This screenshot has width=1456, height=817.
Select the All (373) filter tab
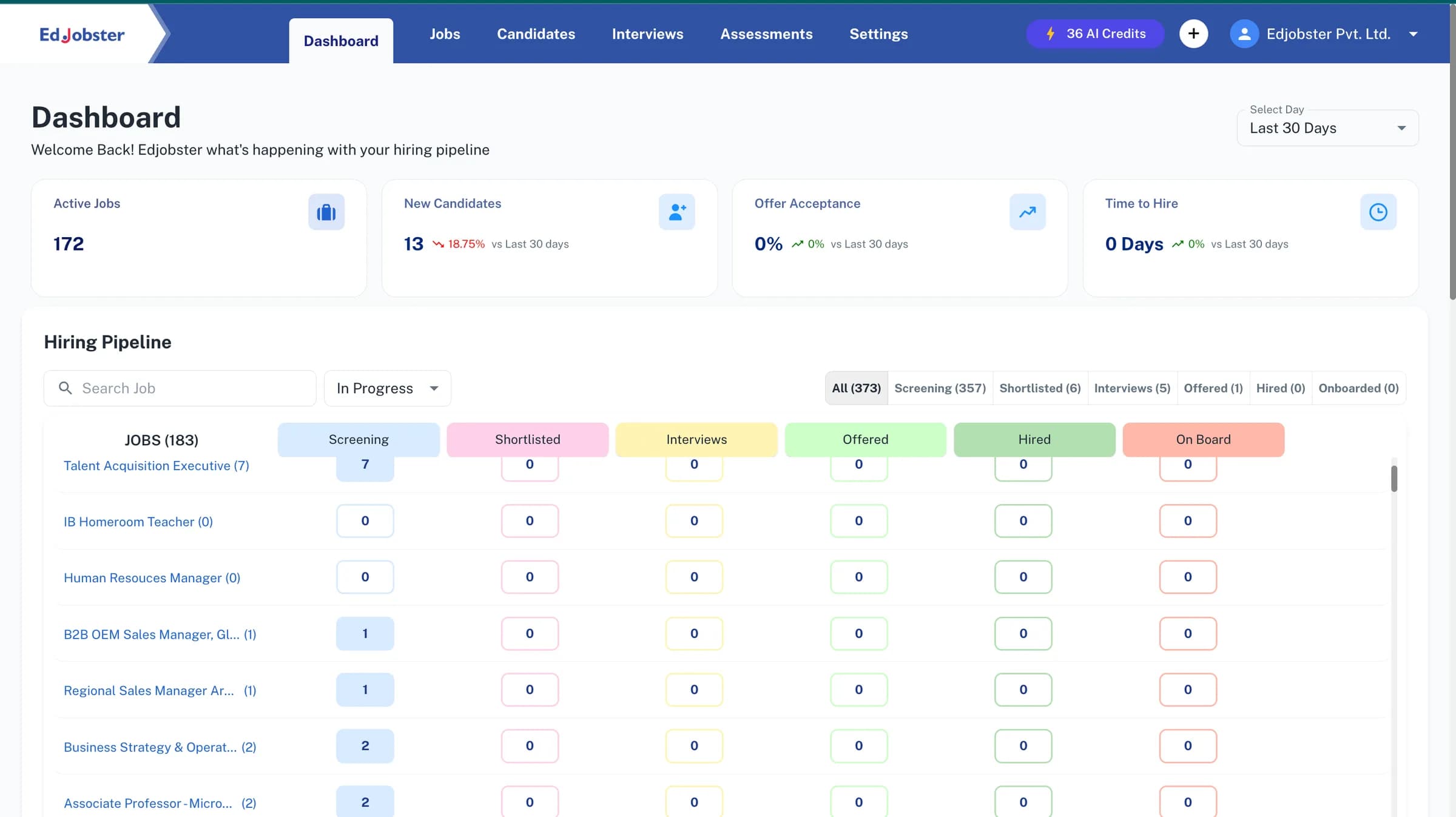(857, 388)
